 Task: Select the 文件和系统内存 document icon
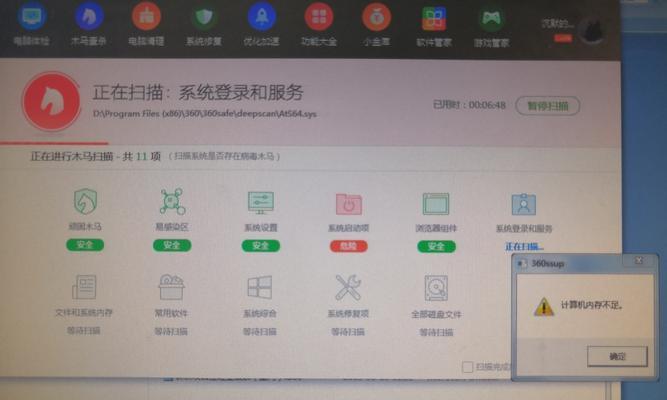point(84,287)
